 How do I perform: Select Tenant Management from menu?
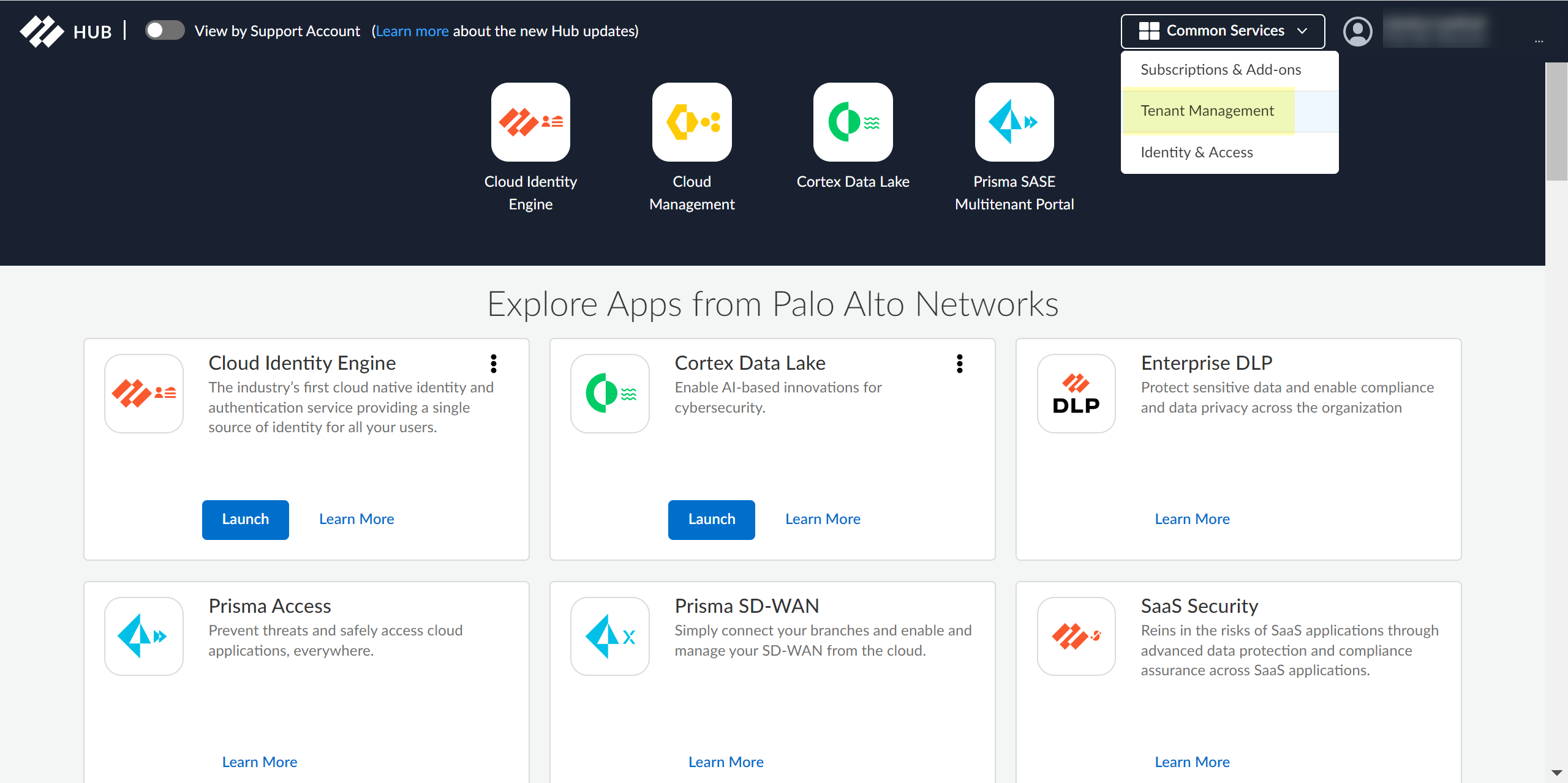point(1207,111)
